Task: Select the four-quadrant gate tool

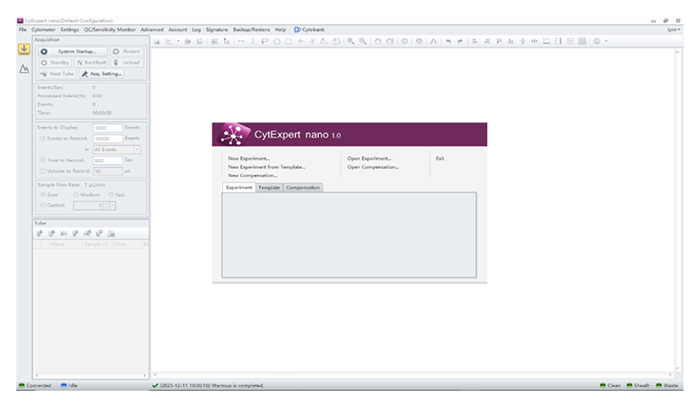Action: pos(300,42)
